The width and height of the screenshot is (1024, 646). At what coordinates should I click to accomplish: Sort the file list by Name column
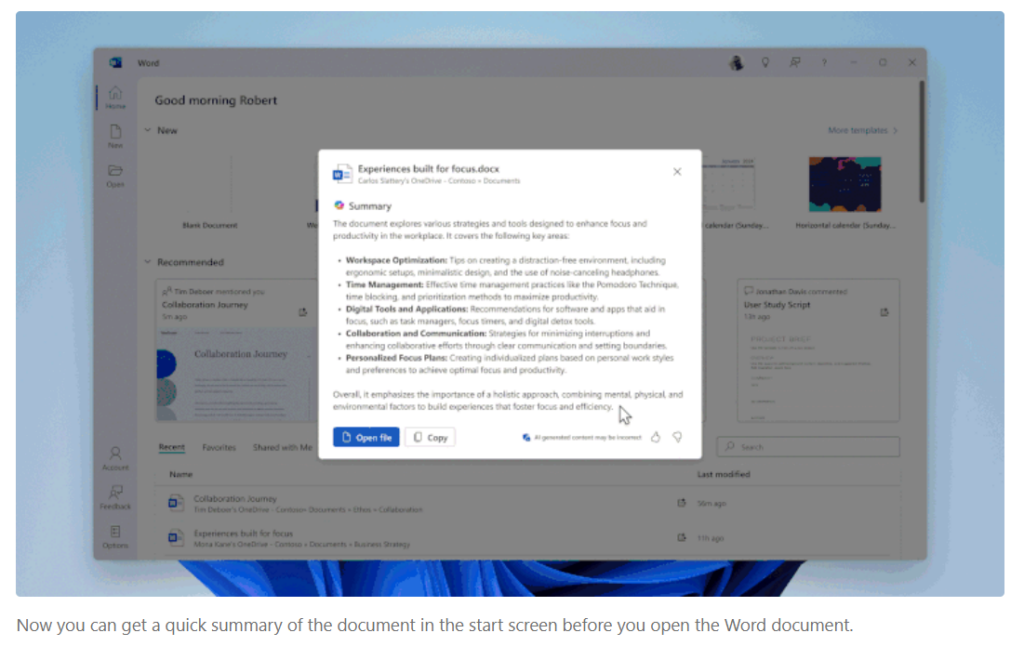181,474
